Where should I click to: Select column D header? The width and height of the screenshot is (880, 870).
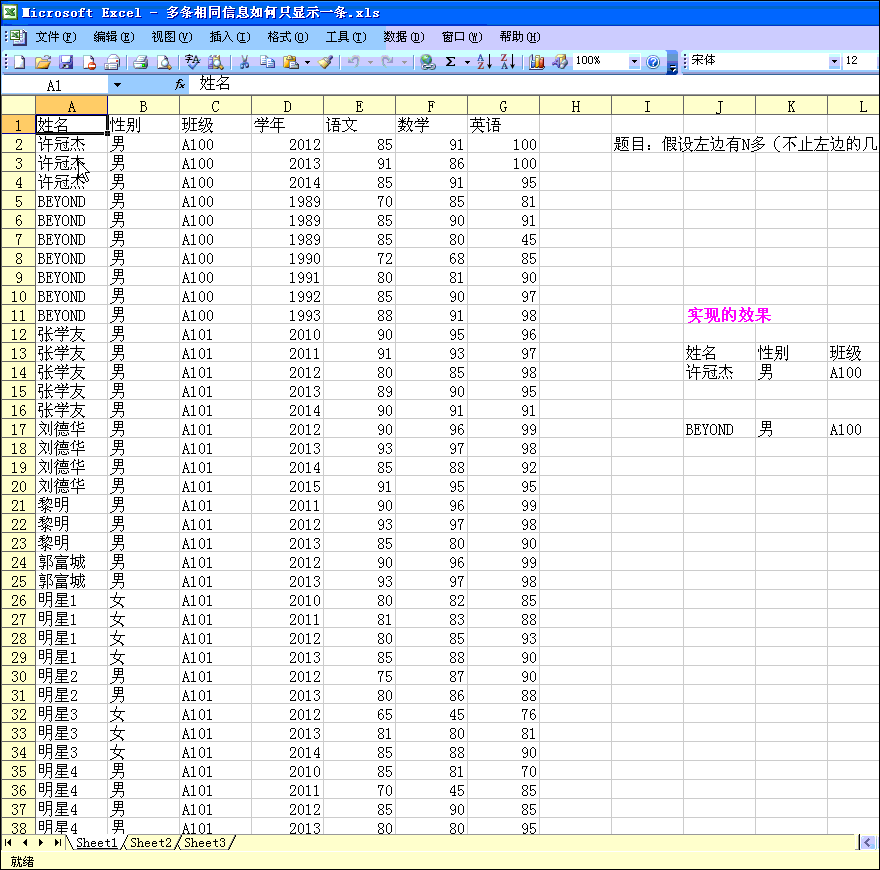[x=287, y=106]
